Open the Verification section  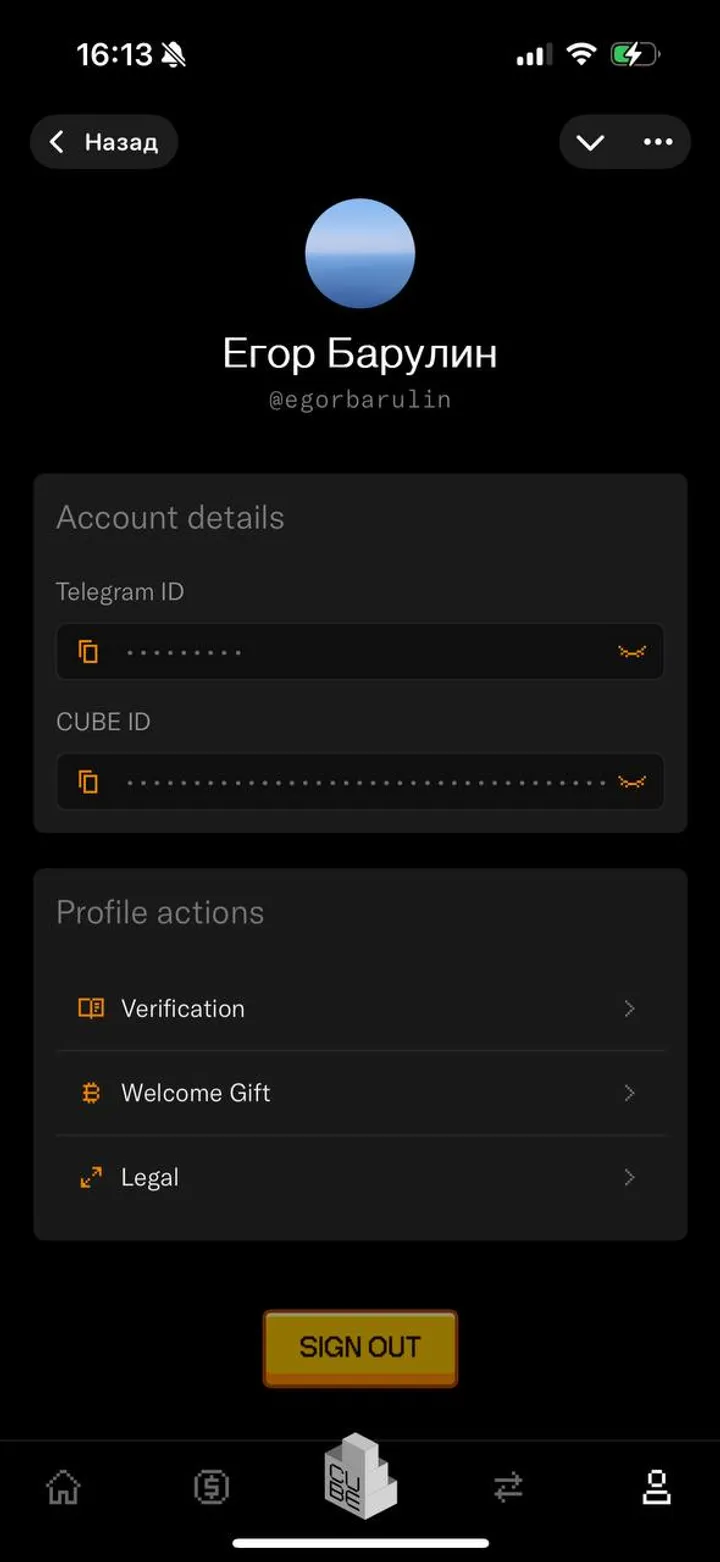tap(183, 1008)
